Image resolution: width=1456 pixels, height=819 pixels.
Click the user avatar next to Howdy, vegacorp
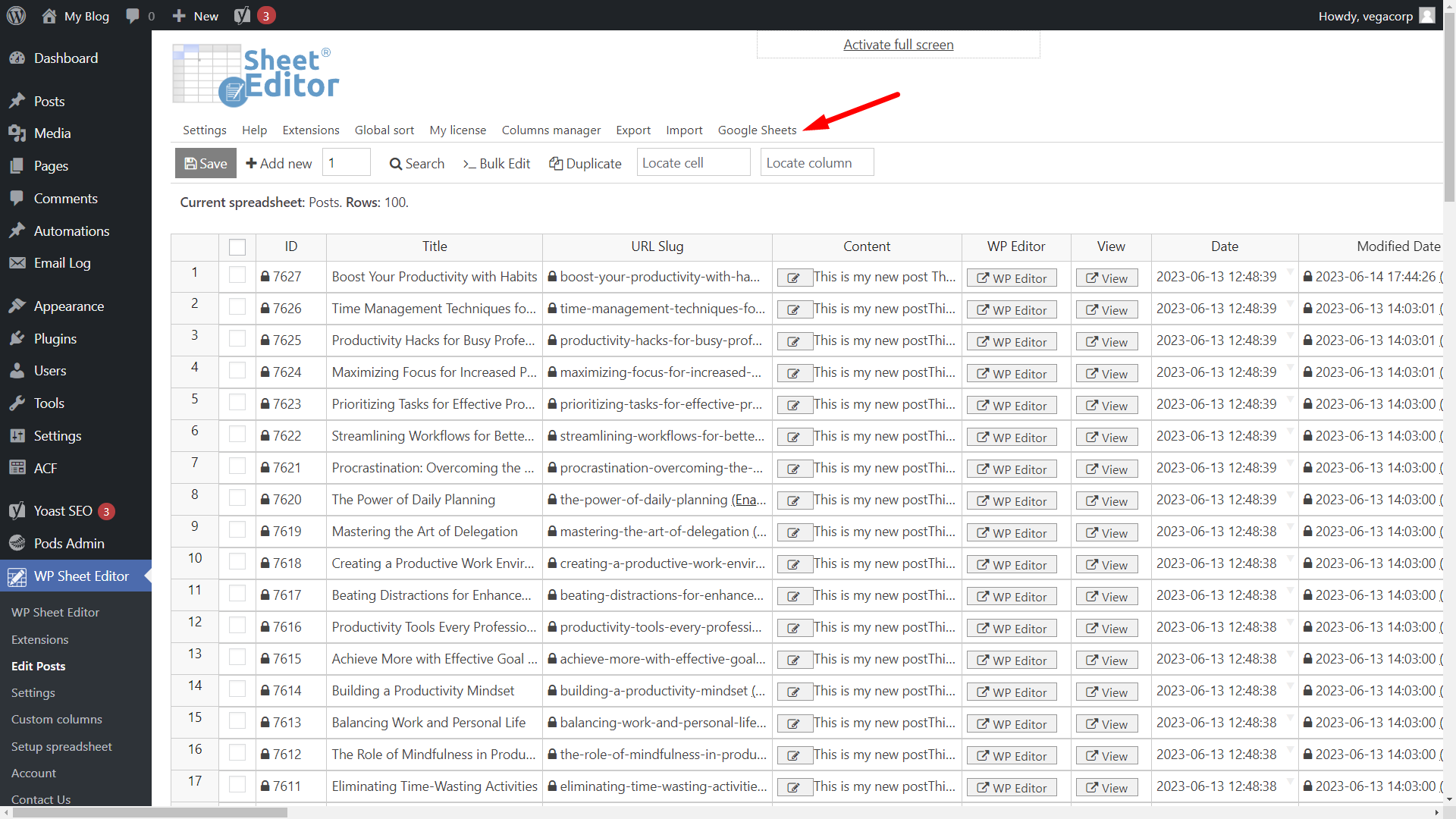(1427, 15)
